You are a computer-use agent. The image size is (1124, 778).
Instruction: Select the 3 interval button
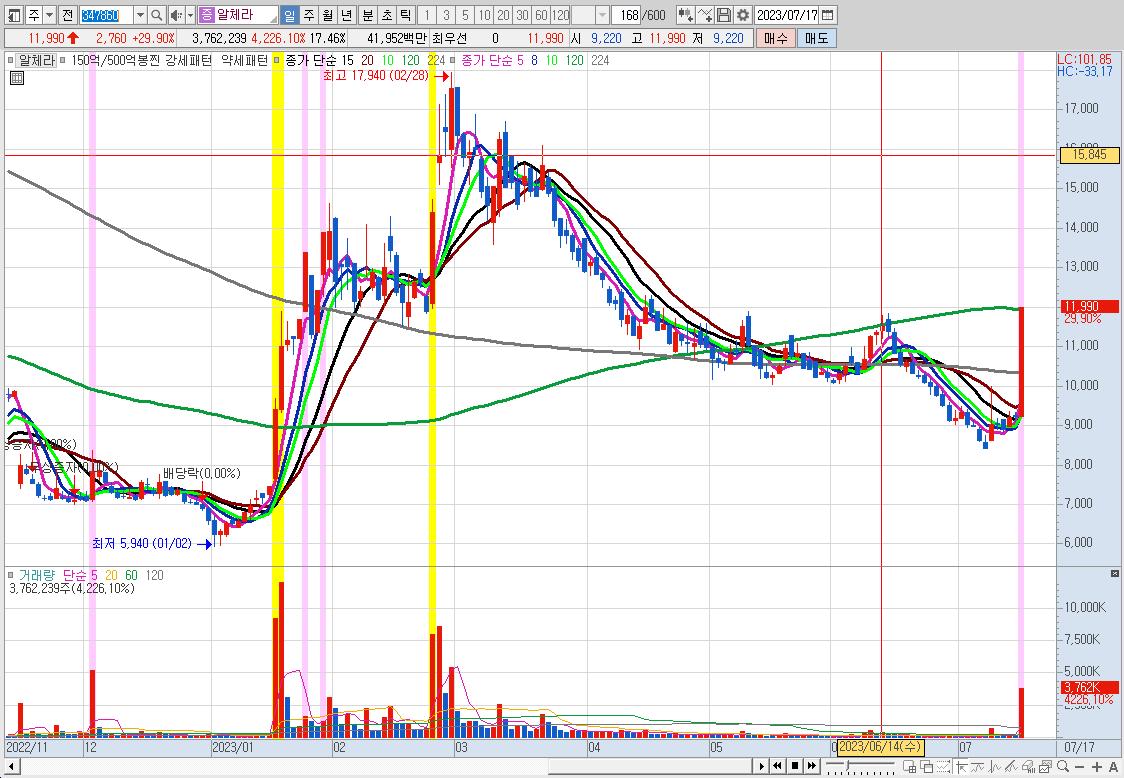[446, 15]
